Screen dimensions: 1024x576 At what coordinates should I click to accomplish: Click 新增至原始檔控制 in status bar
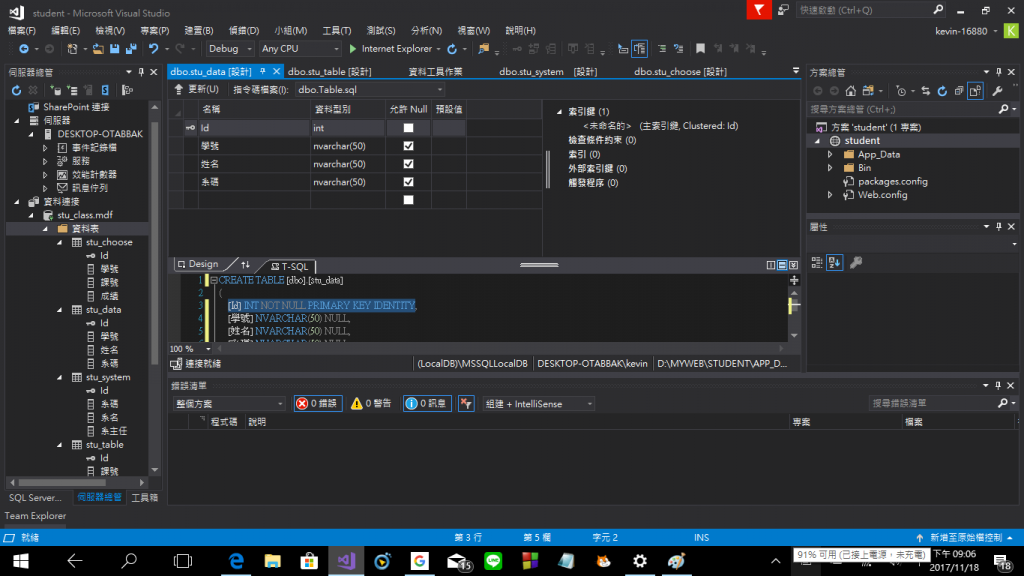[x=966, y=537]
